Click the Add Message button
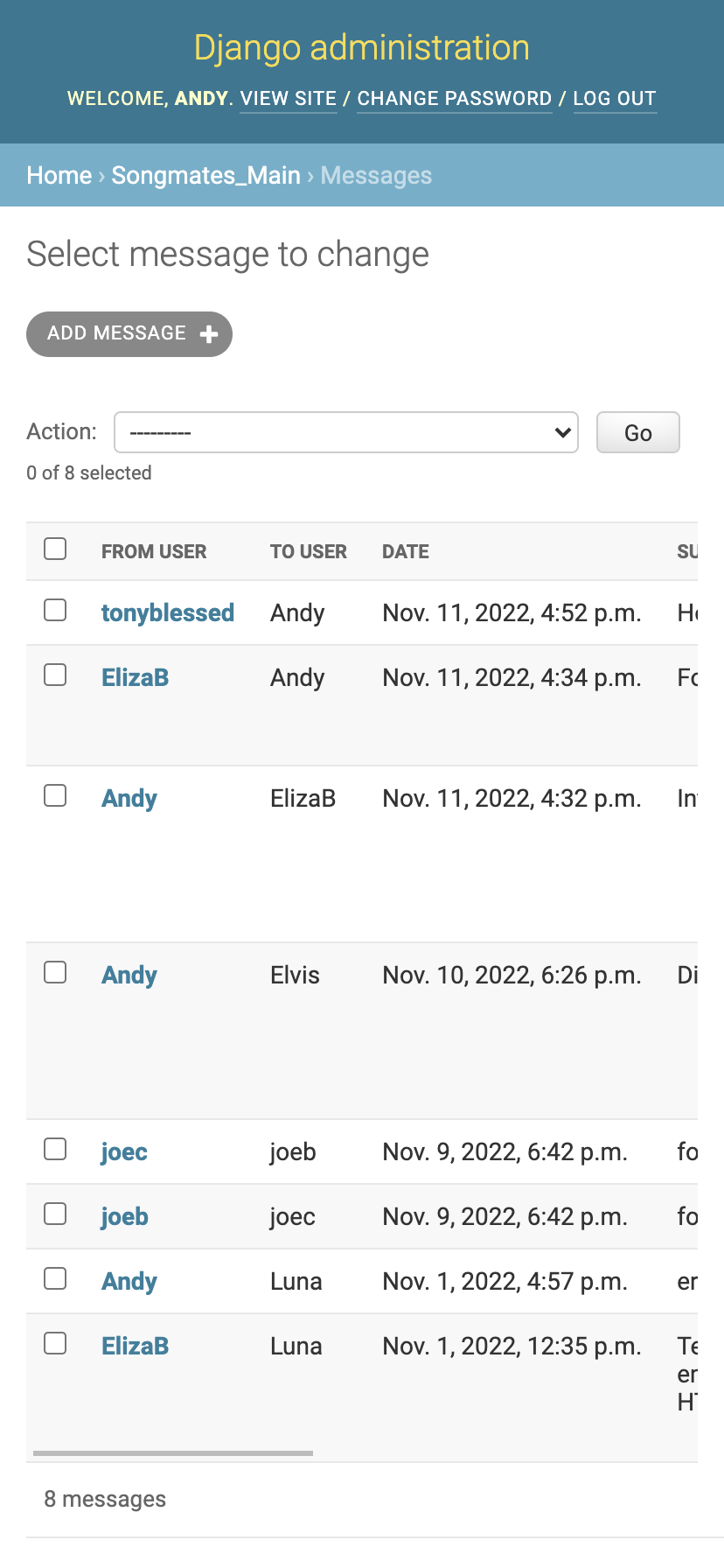The width and height of the screenshot is (724, 1568). pyautogui.click(x=117, y=333)
